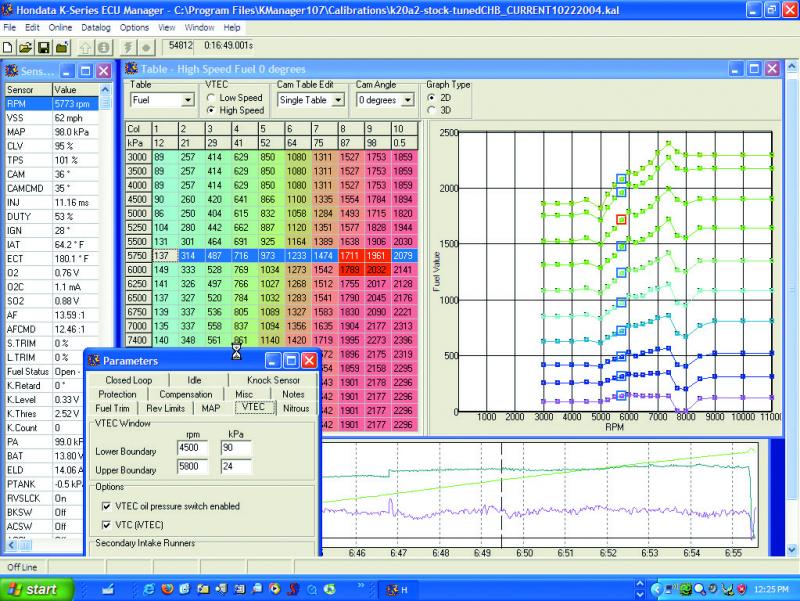
Task: Click Lower Boundary kPa field 90
Action: pyautogui.click(x=236, y=448)
